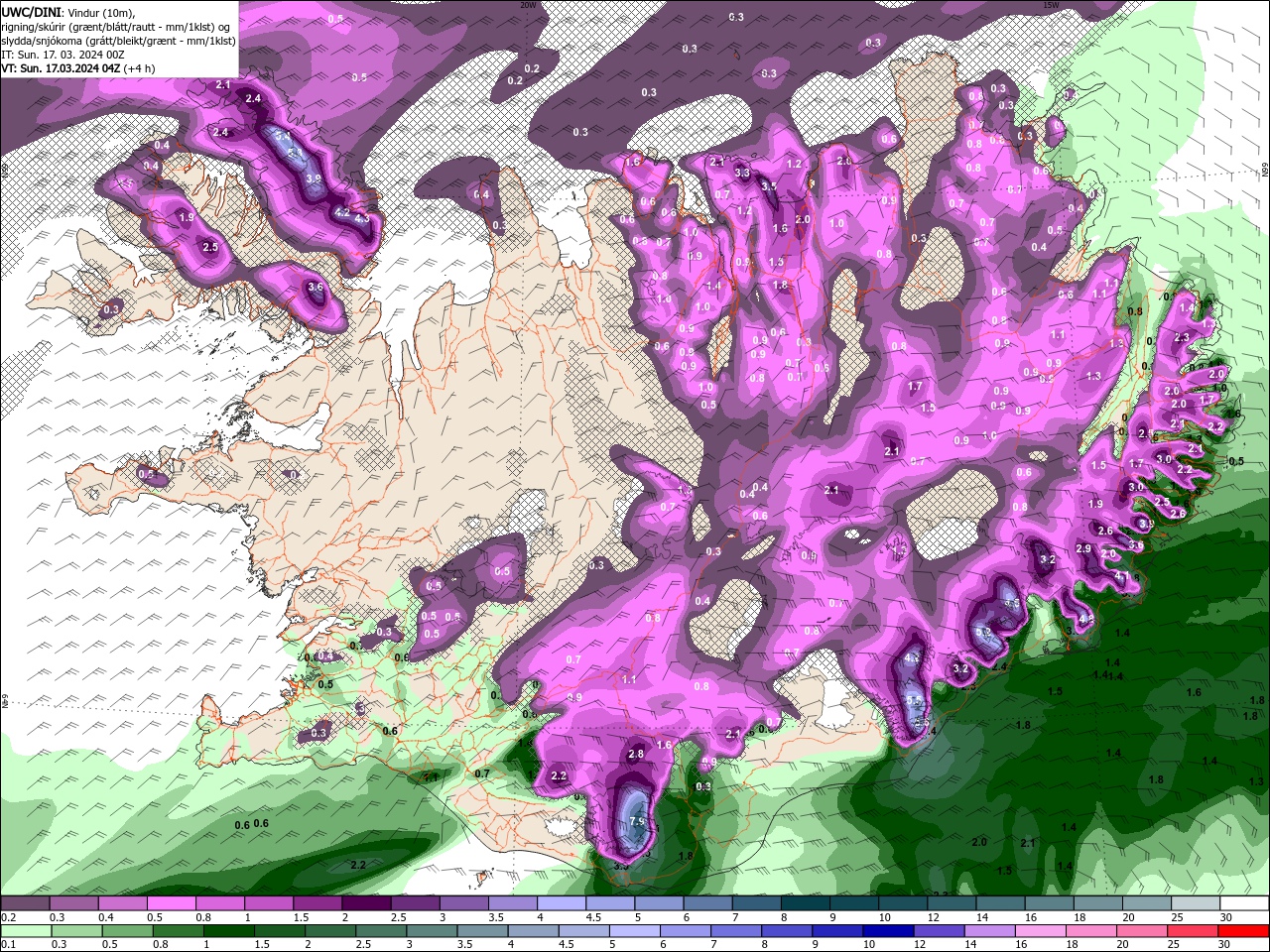The width and height of the screenshot is (1270, 952).
Task: Click the upper legend swatch labeled 7
Action: (757, 903)
